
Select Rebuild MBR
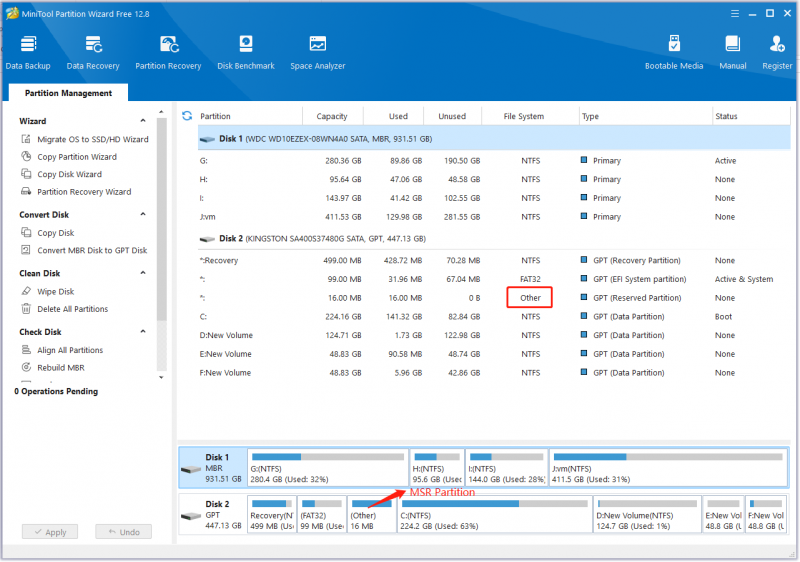tap(53, 367)
